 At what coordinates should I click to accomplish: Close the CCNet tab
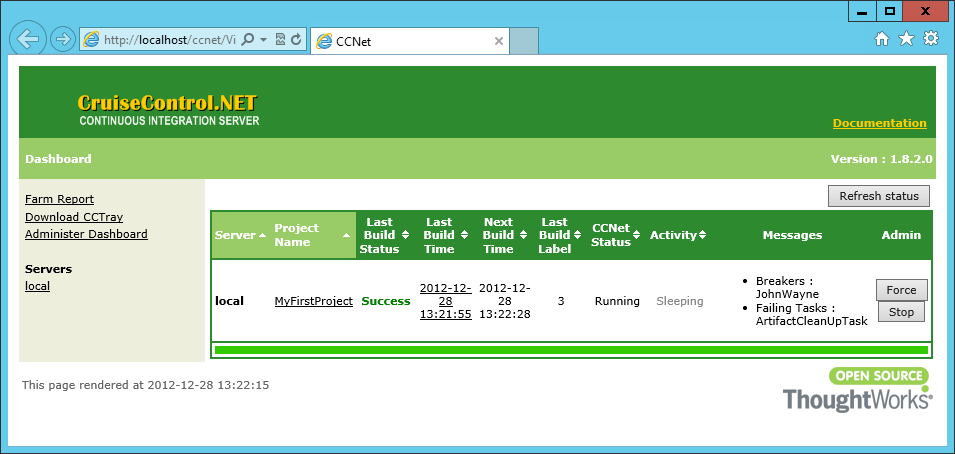pos(499,41)
